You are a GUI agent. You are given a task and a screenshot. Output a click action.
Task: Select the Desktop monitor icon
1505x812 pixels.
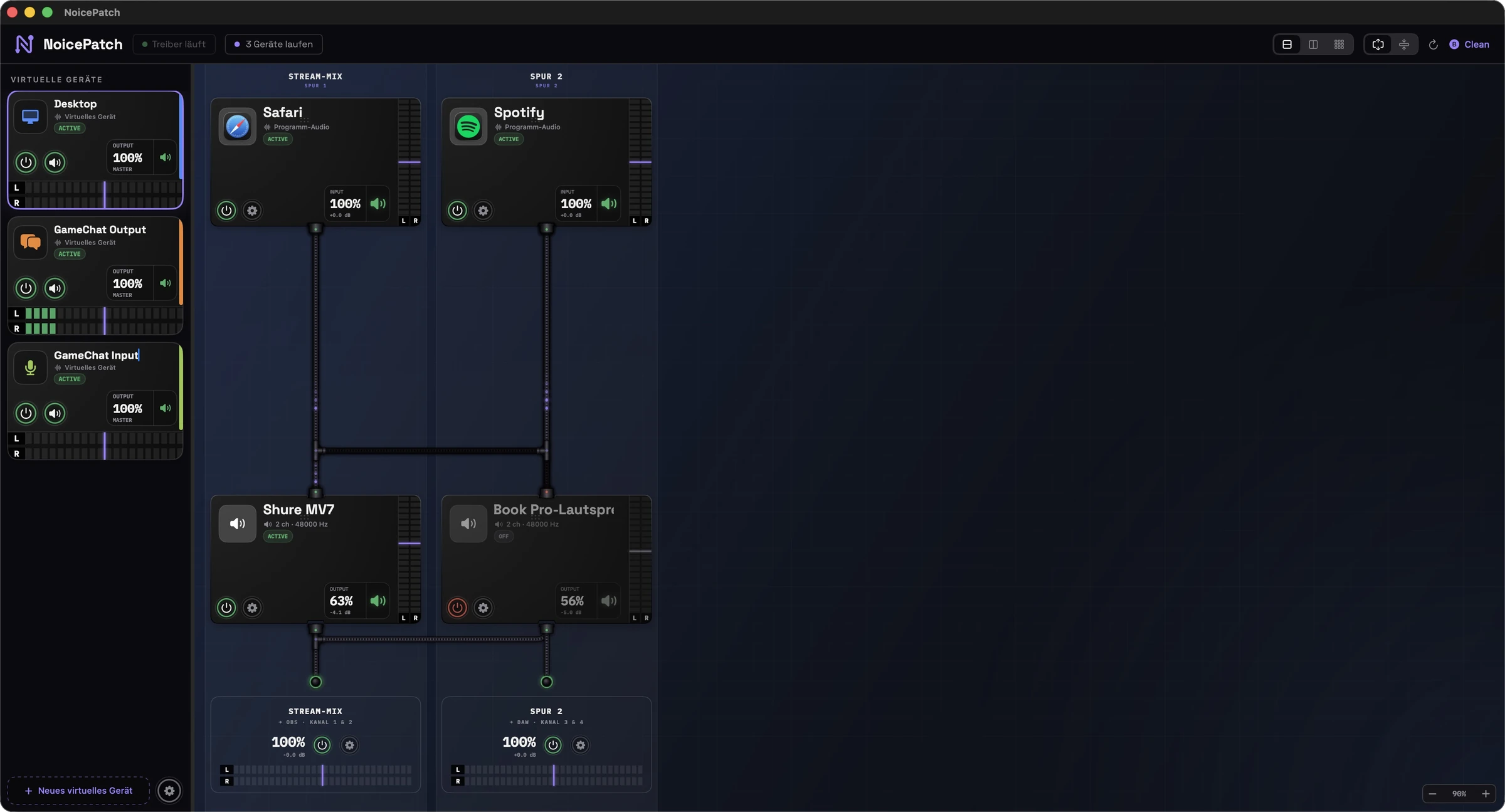tap(30, 117)
